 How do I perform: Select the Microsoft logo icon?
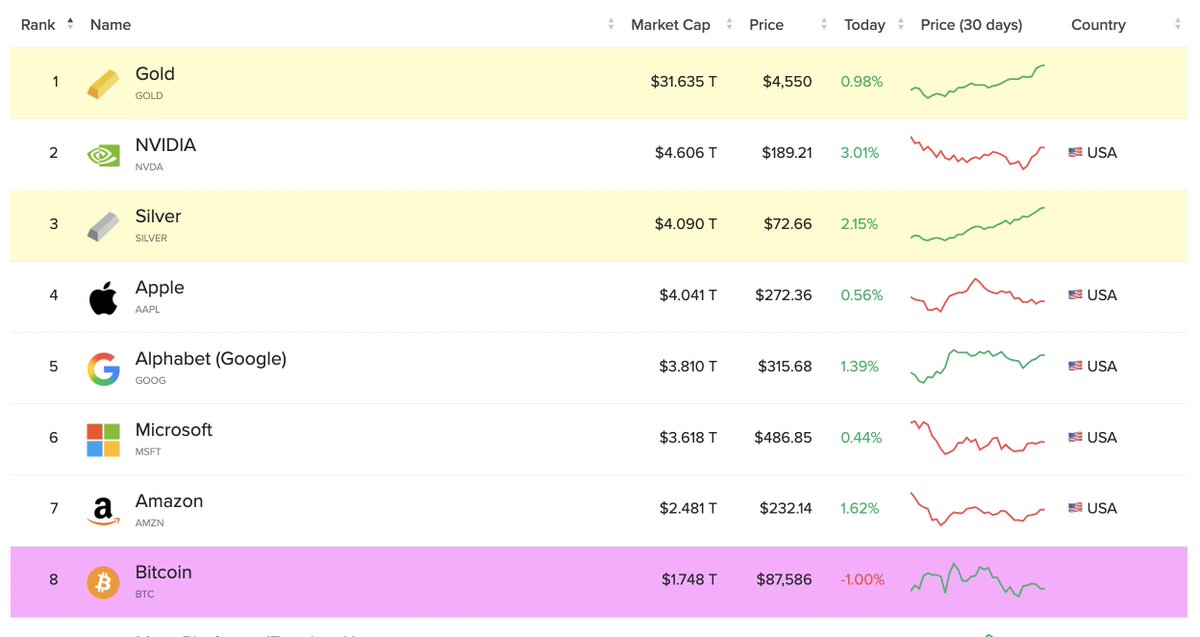(x=103, y=437)
